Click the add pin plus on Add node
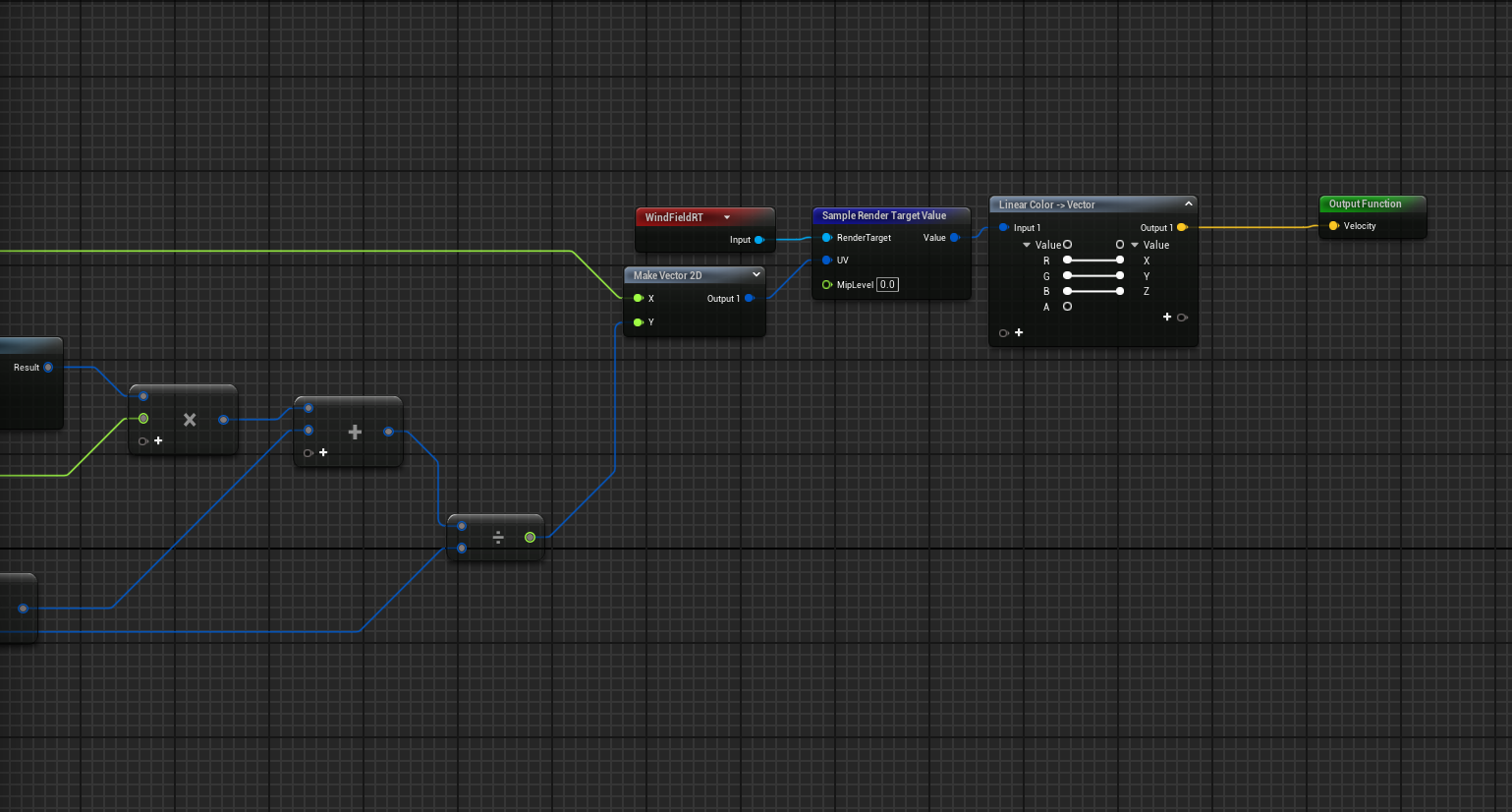Viewport: 1512px width, 812px height. tap(323, 452)
